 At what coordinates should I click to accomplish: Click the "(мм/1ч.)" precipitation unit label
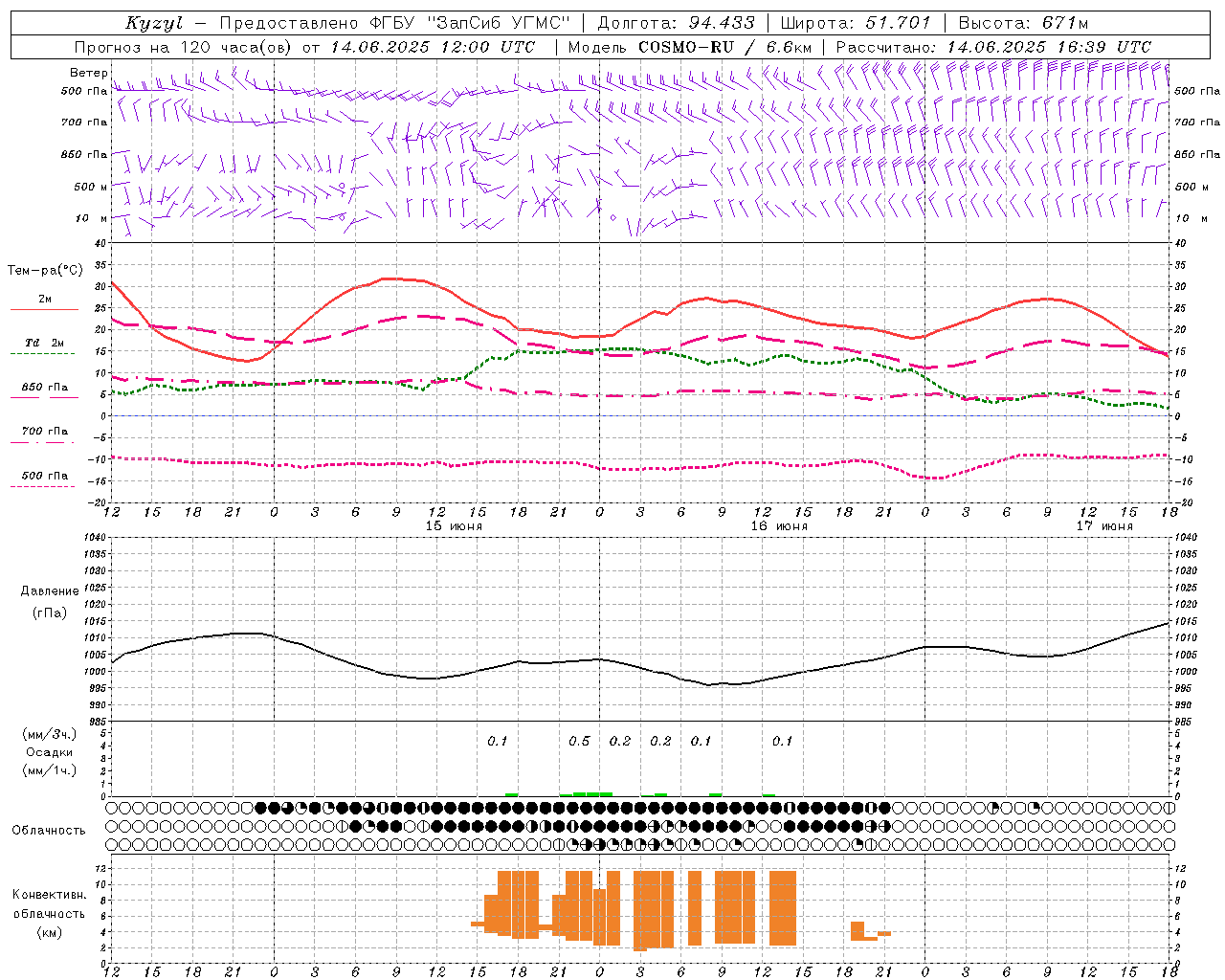click(x=50, y=770)
